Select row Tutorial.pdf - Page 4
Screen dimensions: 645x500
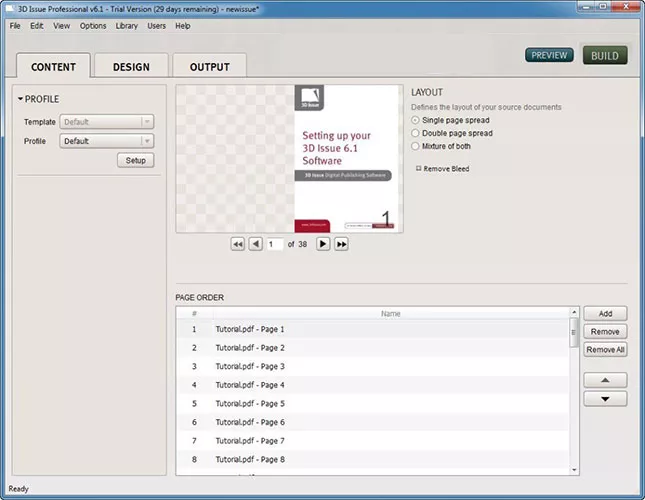[x=373, y=385]
